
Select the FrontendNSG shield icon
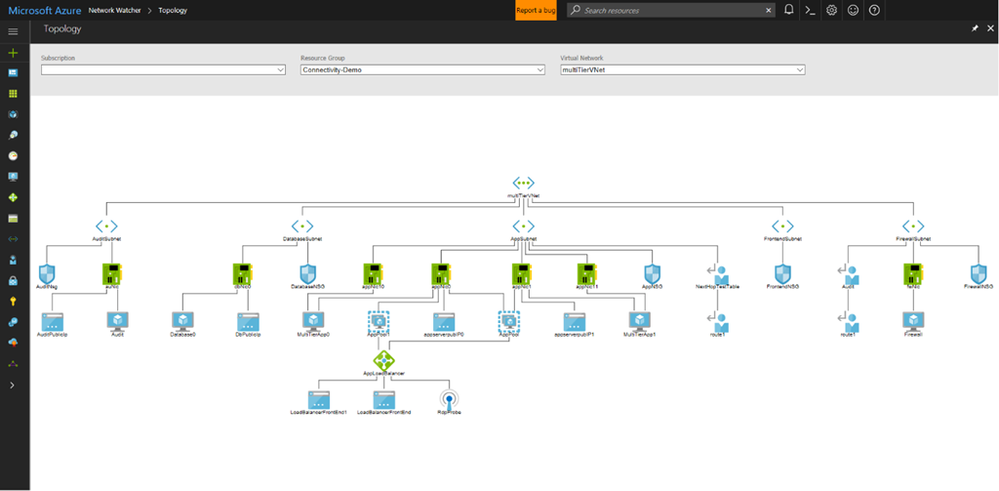tap(782, 274)
